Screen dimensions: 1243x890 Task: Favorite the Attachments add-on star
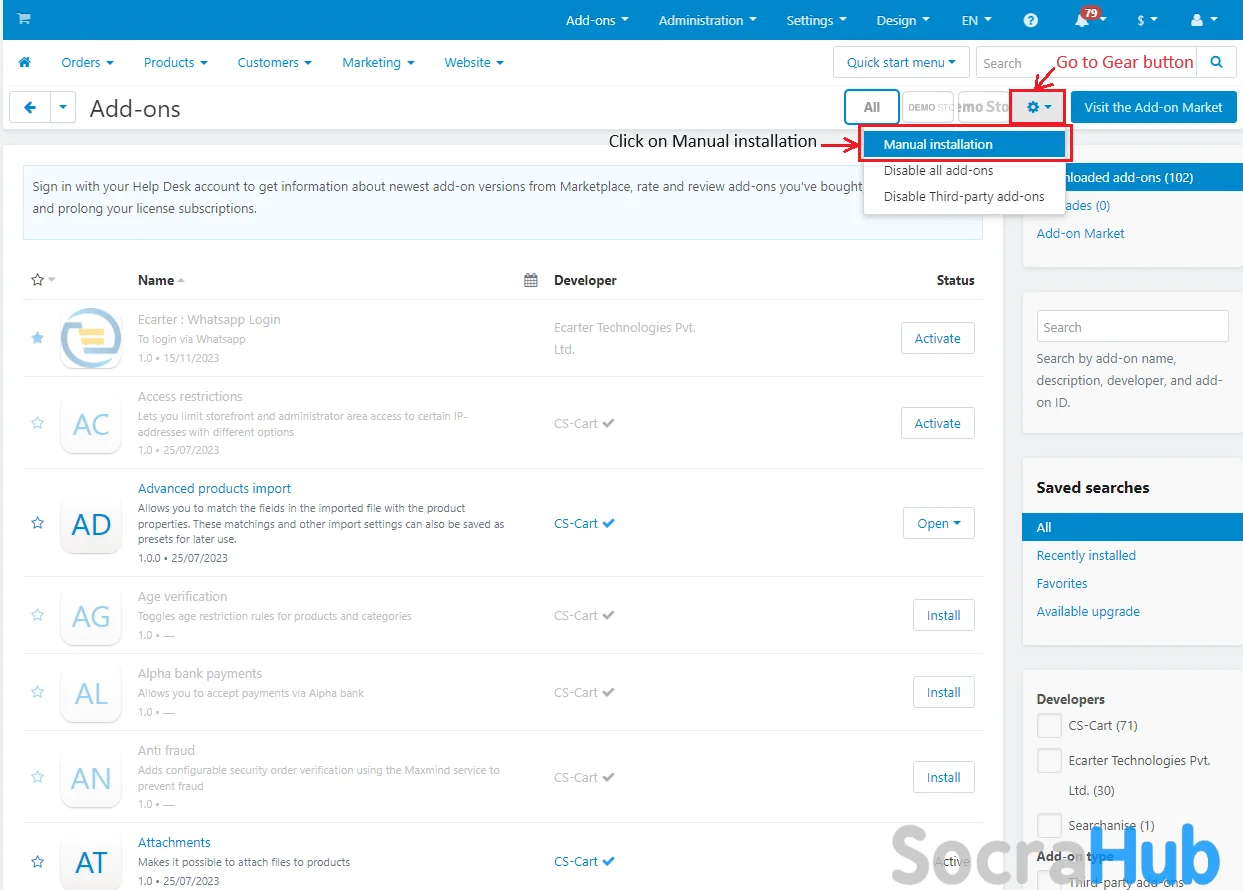coord(38,861)
